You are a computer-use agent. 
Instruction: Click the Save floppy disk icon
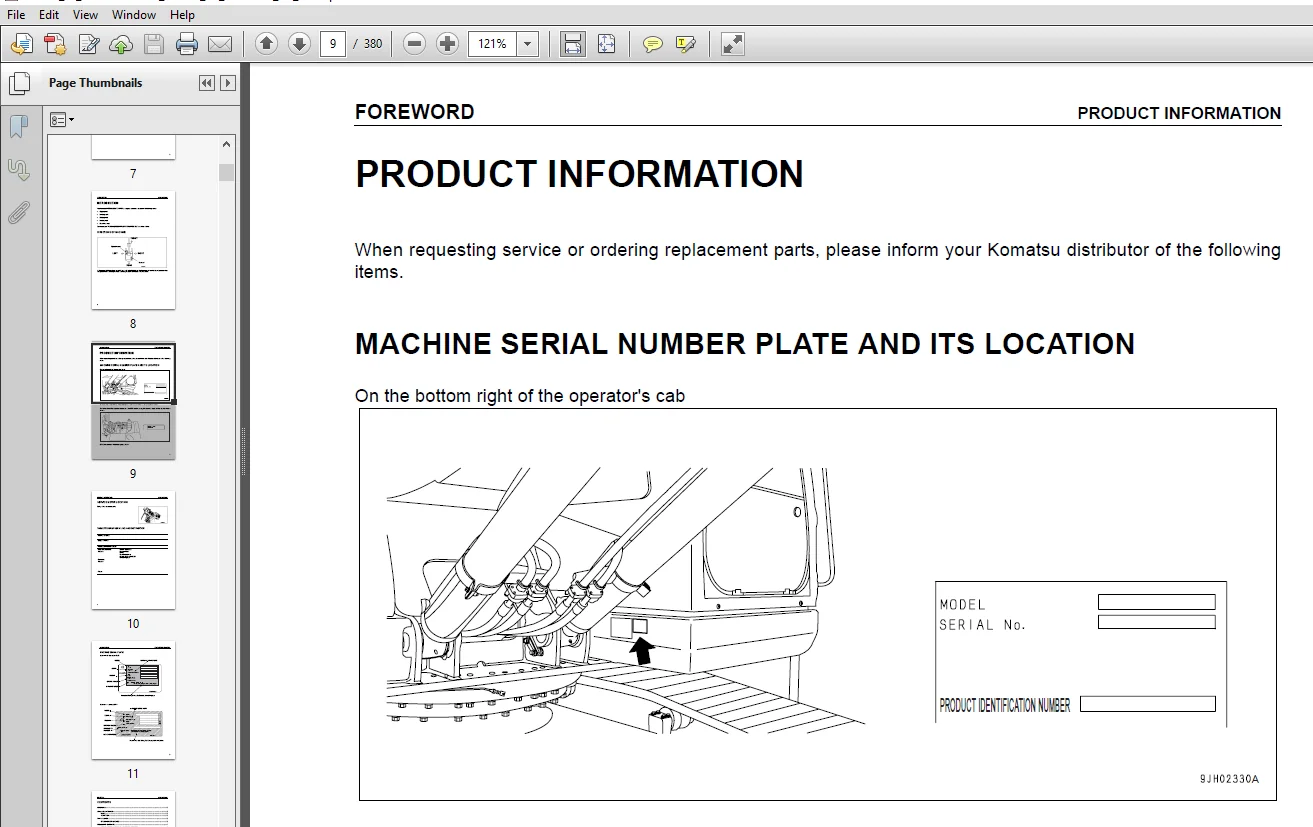(153, 44)
